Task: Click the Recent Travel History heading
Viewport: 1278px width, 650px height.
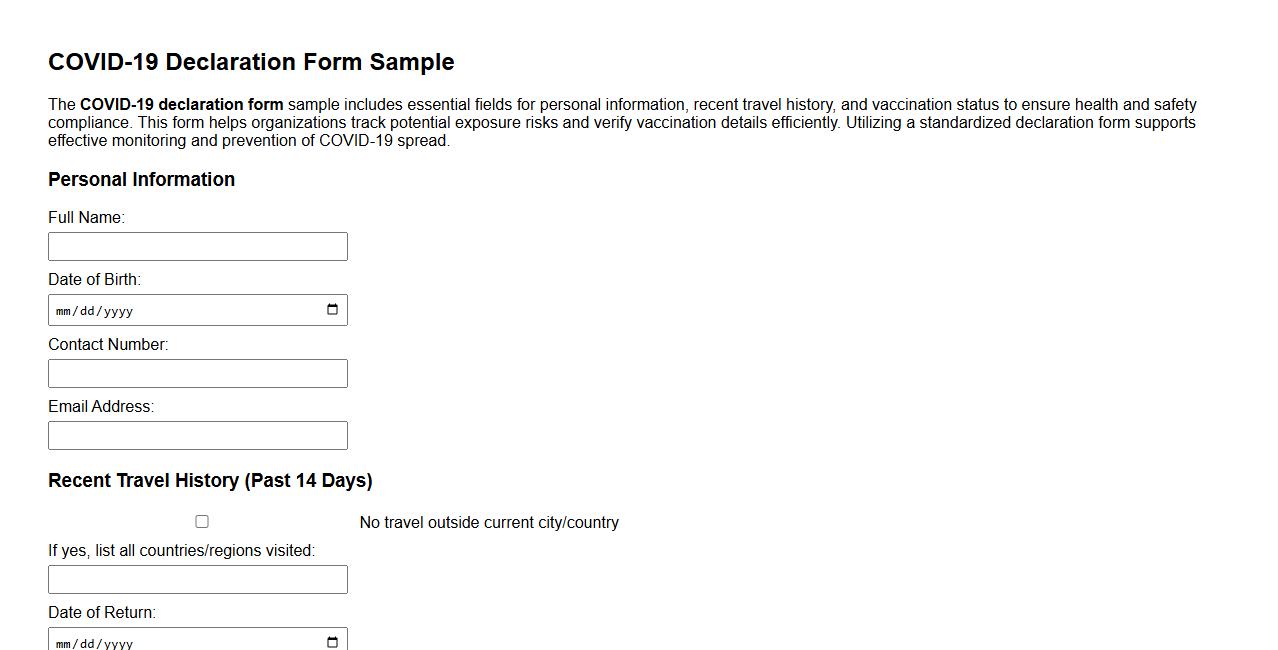Action: pos(210,480)
